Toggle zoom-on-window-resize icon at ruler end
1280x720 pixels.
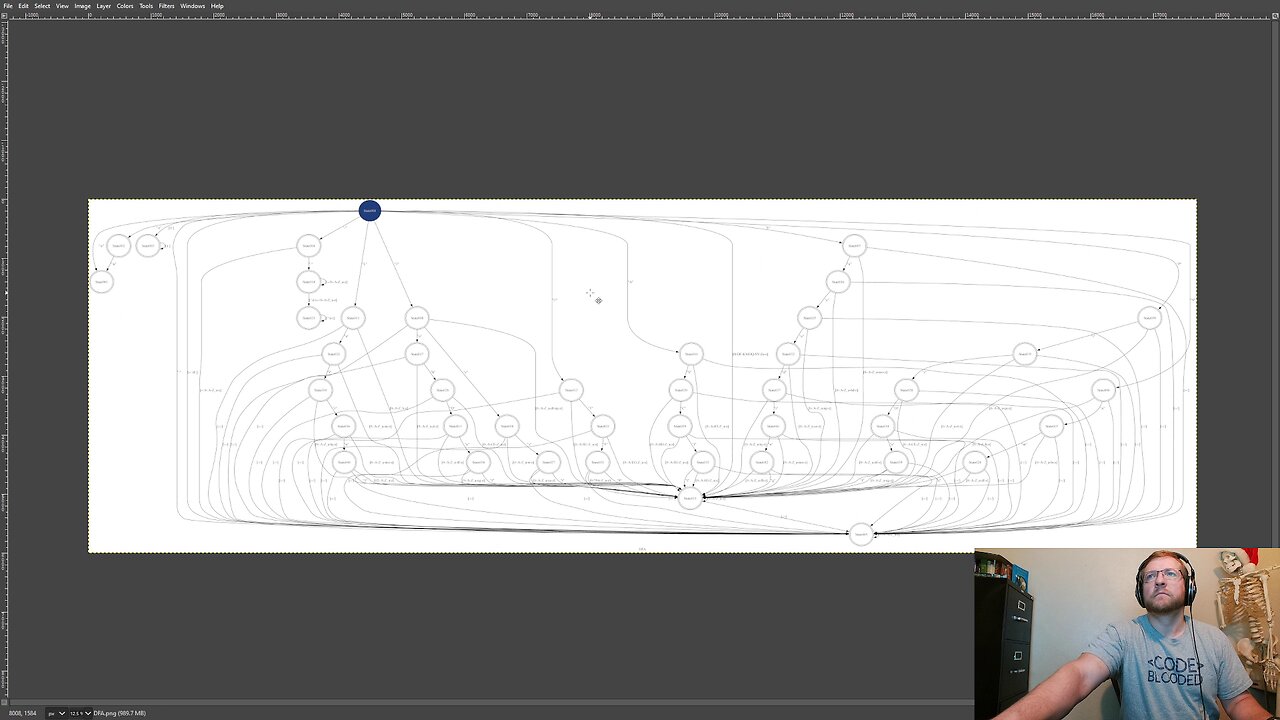(1275, 15)
